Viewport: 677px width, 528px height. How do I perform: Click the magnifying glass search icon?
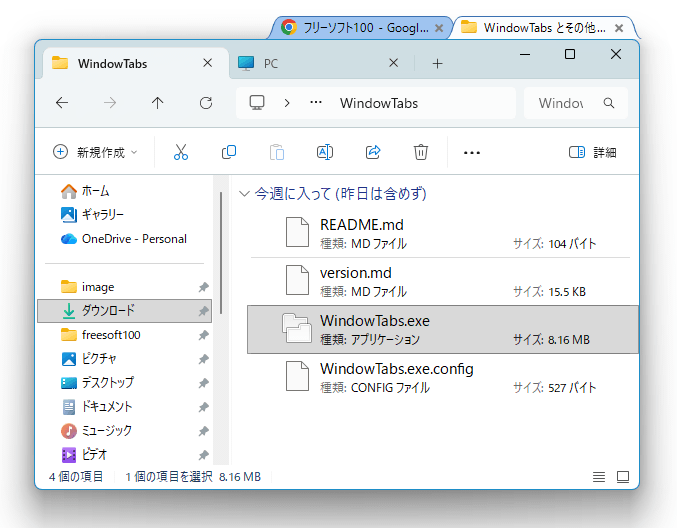[x=609, y=103]
